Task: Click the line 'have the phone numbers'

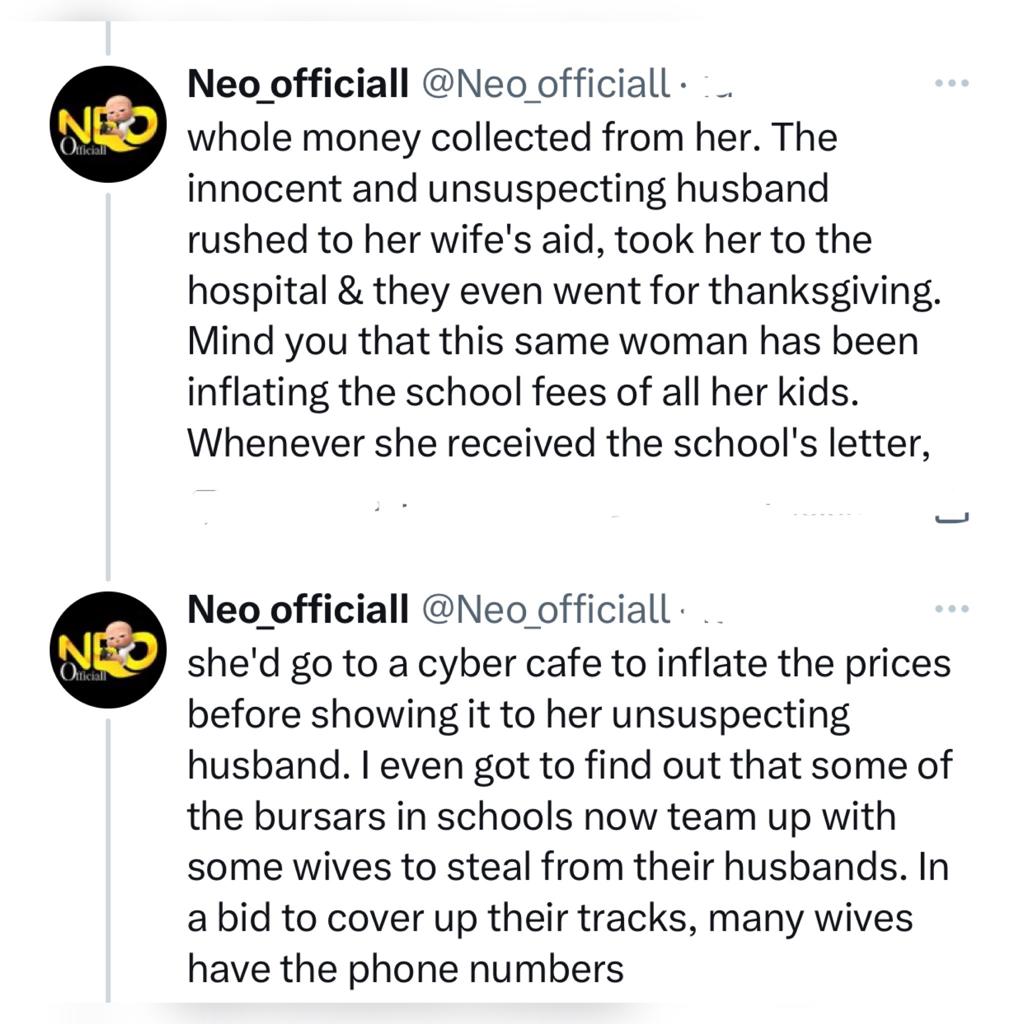Action: click(405, 969)
